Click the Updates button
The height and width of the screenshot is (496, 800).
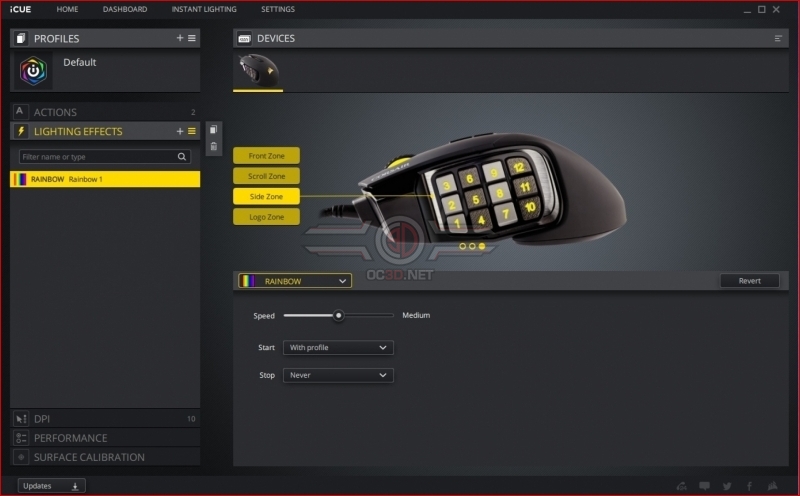52,486
